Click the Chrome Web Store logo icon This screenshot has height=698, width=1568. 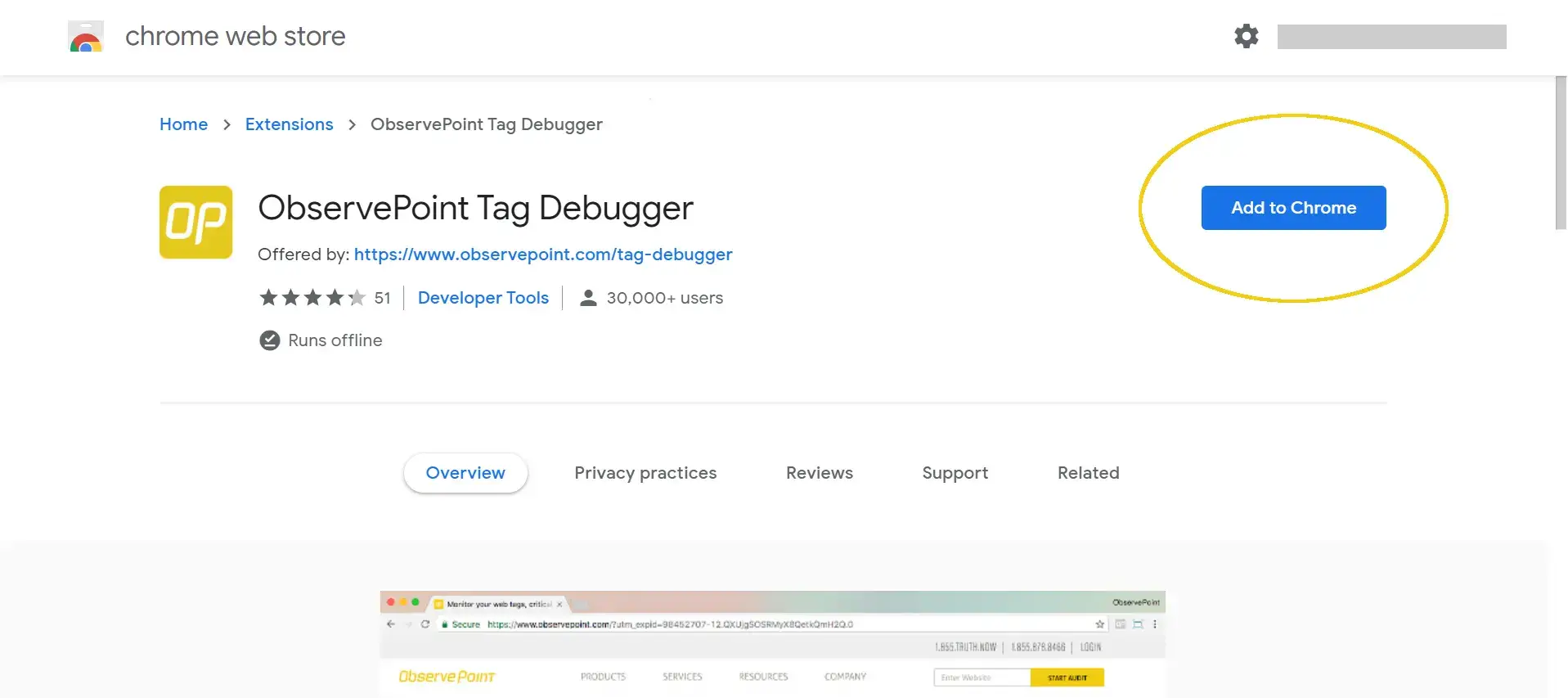point(86,37)
